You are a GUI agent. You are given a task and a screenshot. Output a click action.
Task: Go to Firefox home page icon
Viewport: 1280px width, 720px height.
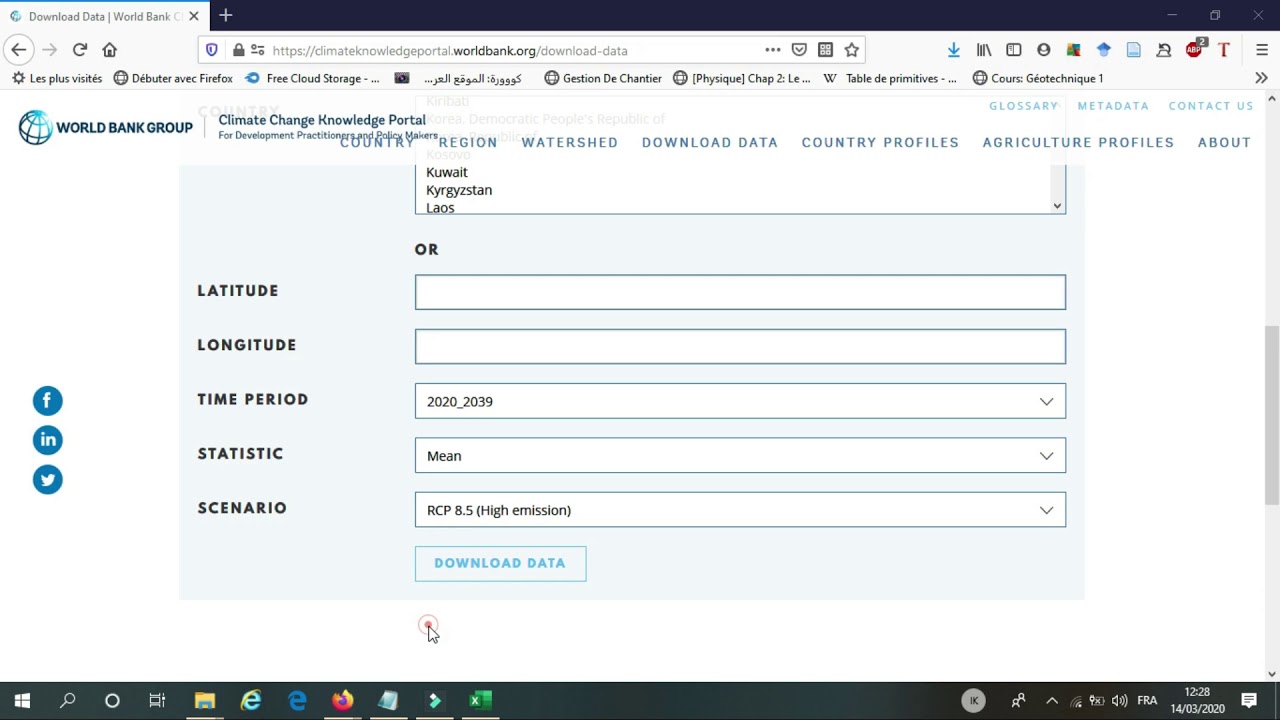pos(110,50)
